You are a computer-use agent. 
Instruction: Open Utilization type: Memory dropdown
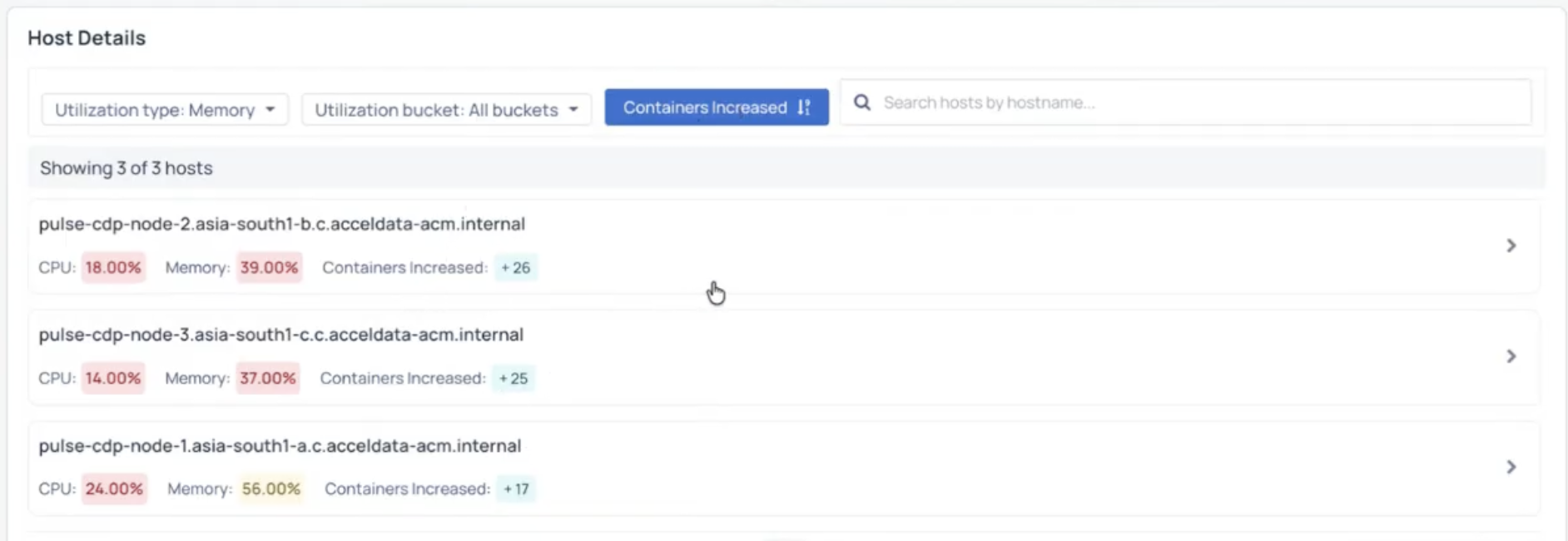(x=165, y=110)
